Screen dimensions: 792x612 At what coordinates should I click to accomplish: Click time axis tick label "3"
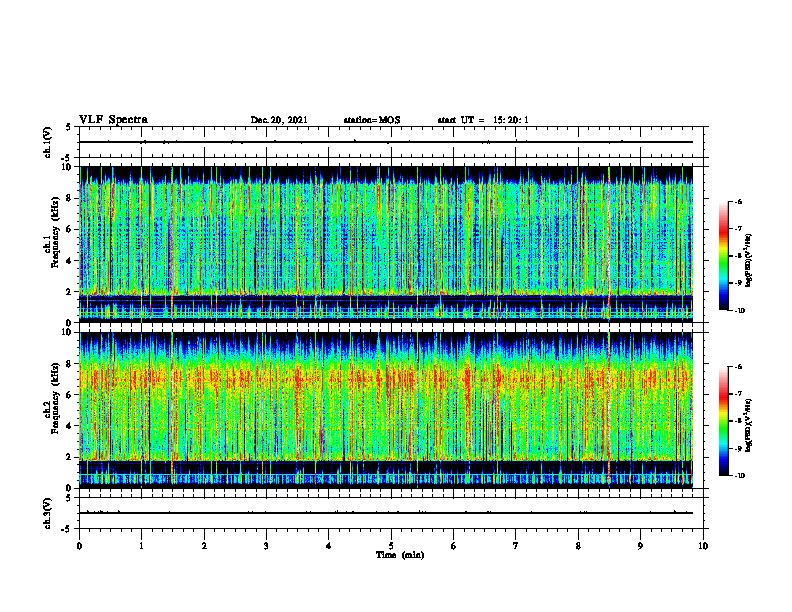coord(266,546)
